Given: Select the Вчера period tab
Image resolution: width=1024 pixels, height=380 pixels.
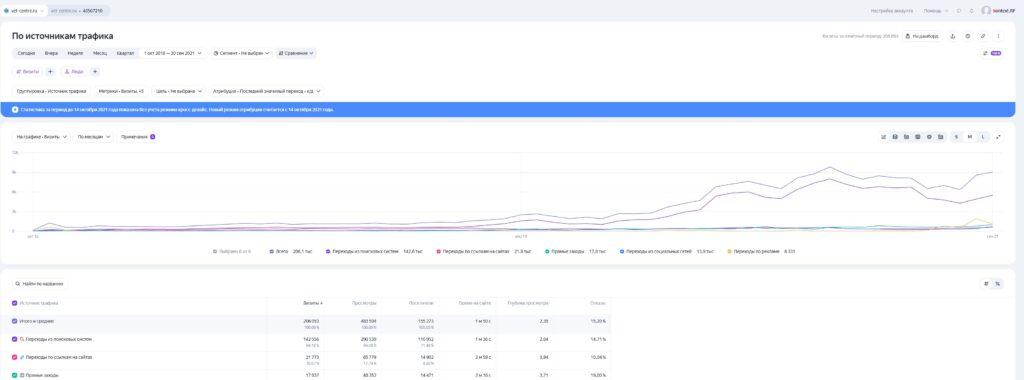Looking at the screenshot, I should [x=51, y=54].
